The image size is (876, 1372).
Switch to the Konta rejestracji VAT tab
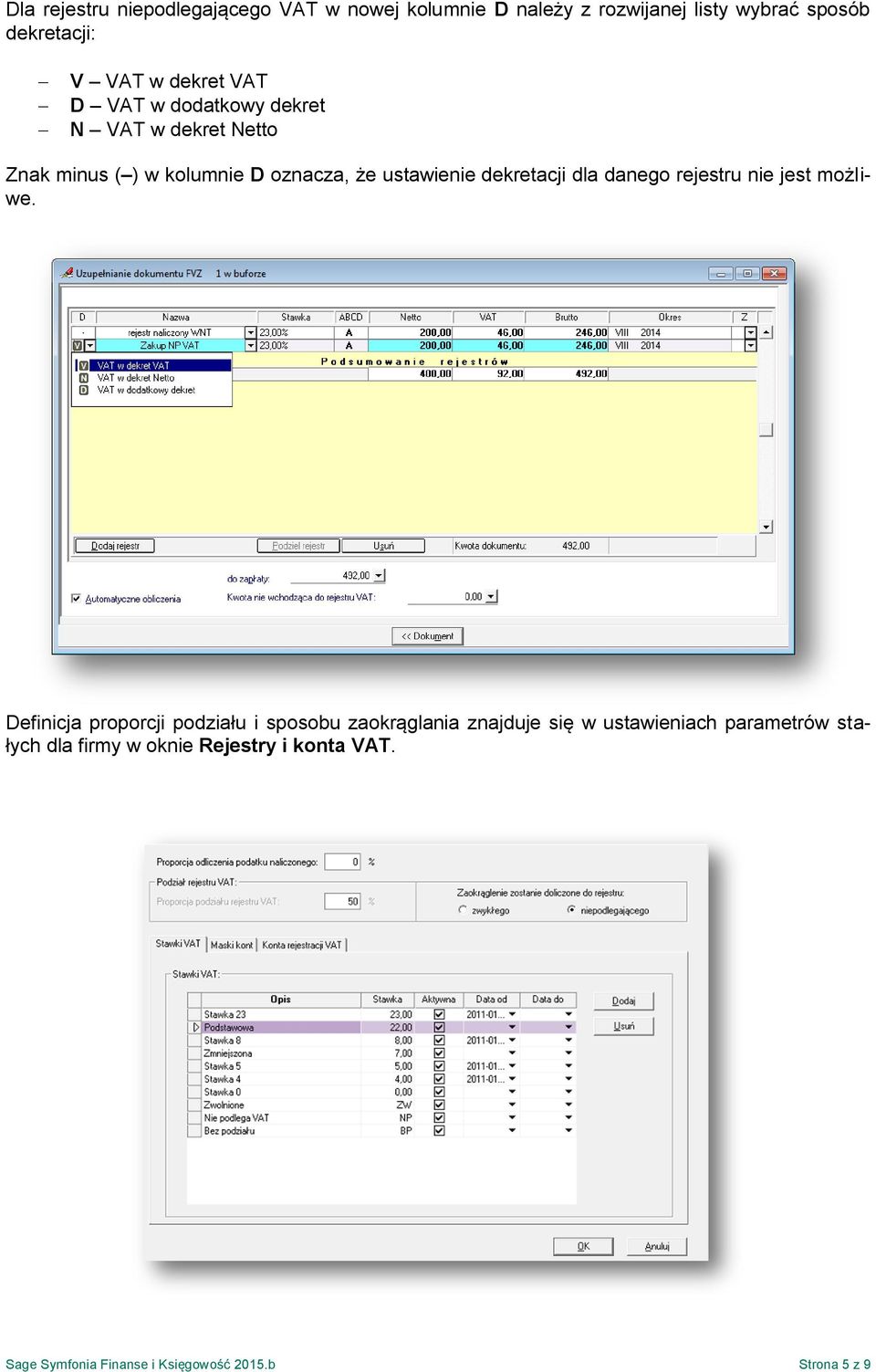302,945
